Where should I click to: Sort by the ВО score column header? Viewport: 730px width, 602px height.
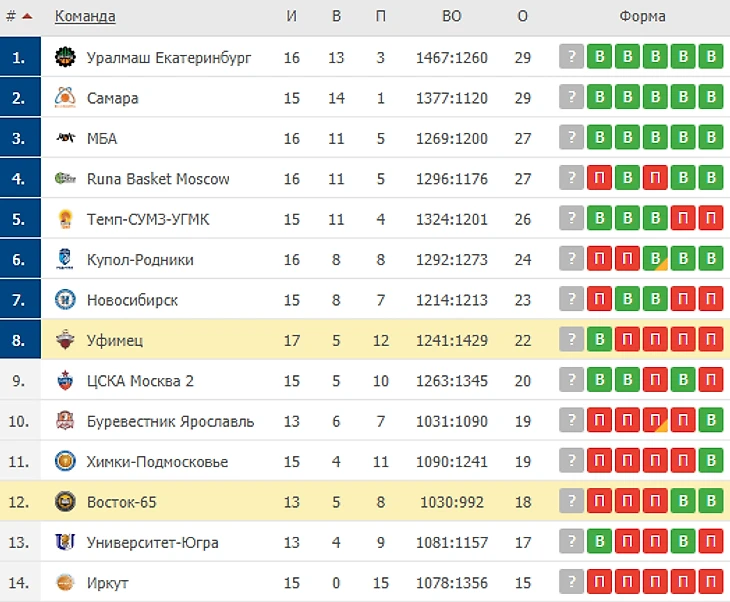coord(452,17)
